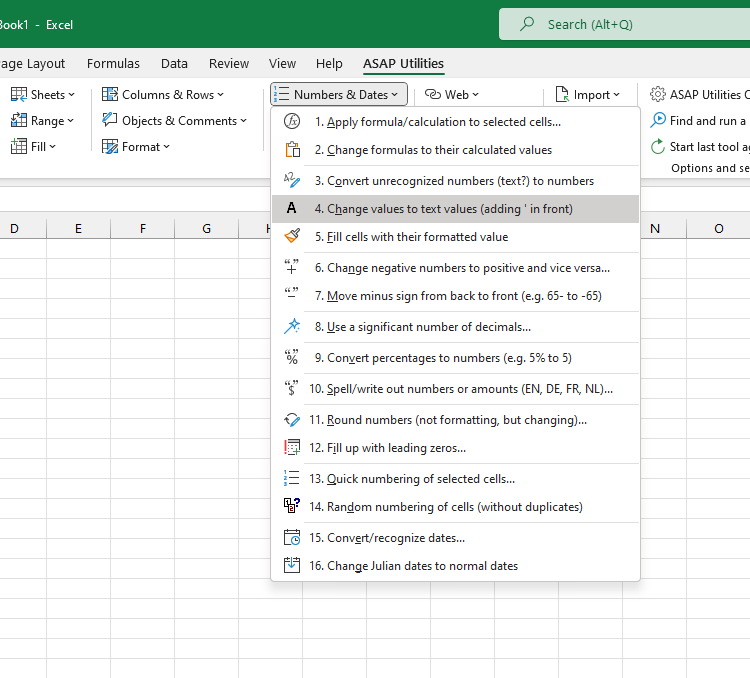Choose Convert unrecognized numbers to numbers
This screenshot has width=750, height=678.
pyautogui.click(x=455, y=180)
